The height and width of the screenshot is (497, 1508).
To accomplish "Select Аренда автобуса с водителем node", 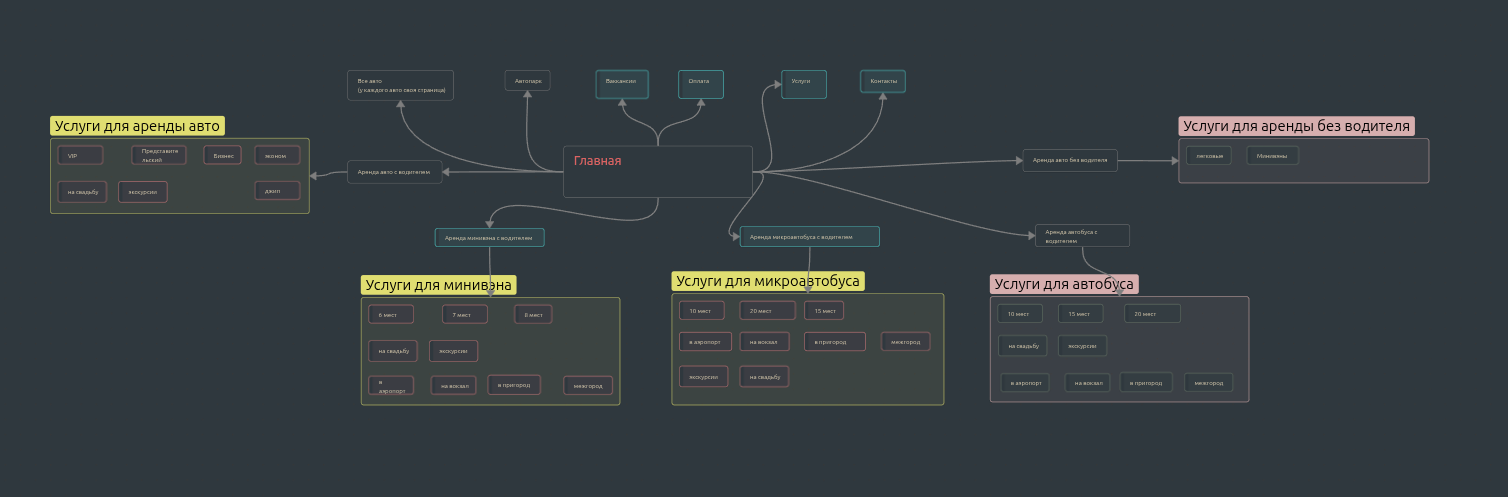I will point(1082,236).
